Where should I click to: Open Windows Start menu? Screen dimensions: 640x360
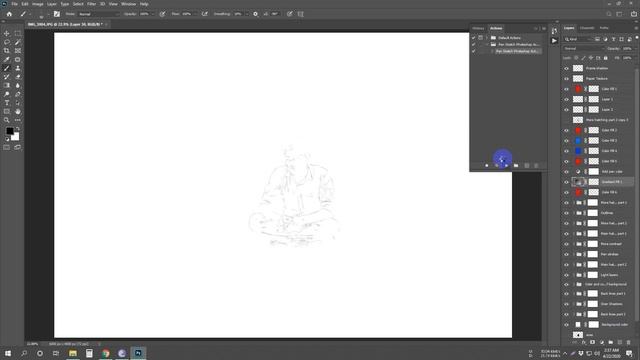click(x=8, y=353)
